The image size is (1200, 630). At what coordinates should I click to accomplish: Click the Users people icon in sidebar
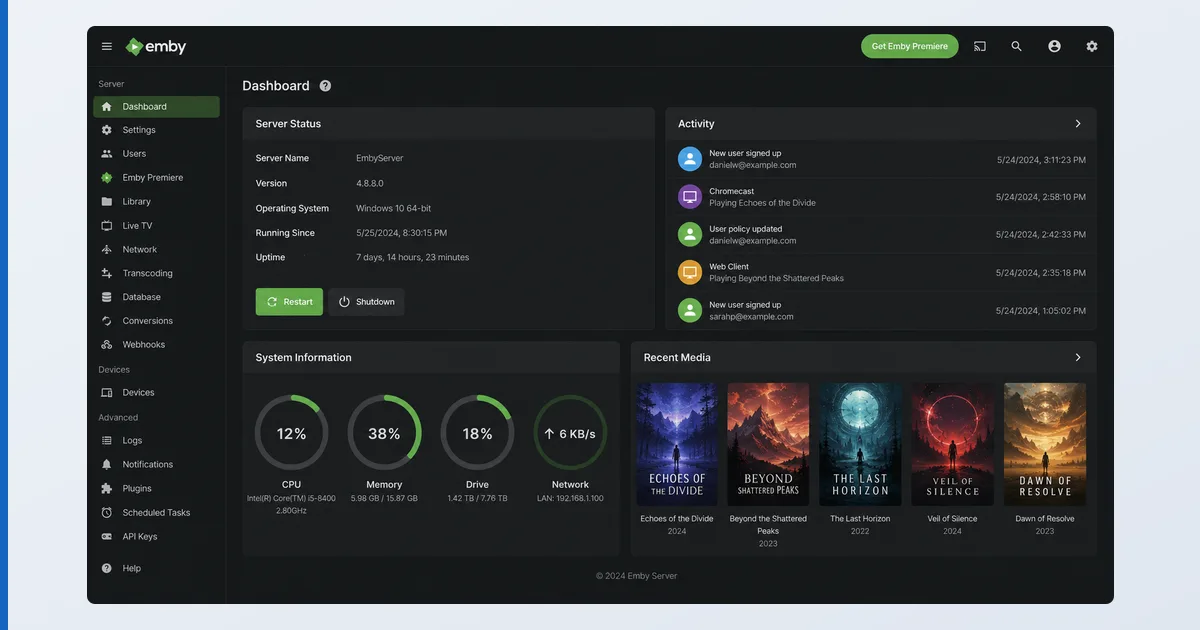point(107,154)
